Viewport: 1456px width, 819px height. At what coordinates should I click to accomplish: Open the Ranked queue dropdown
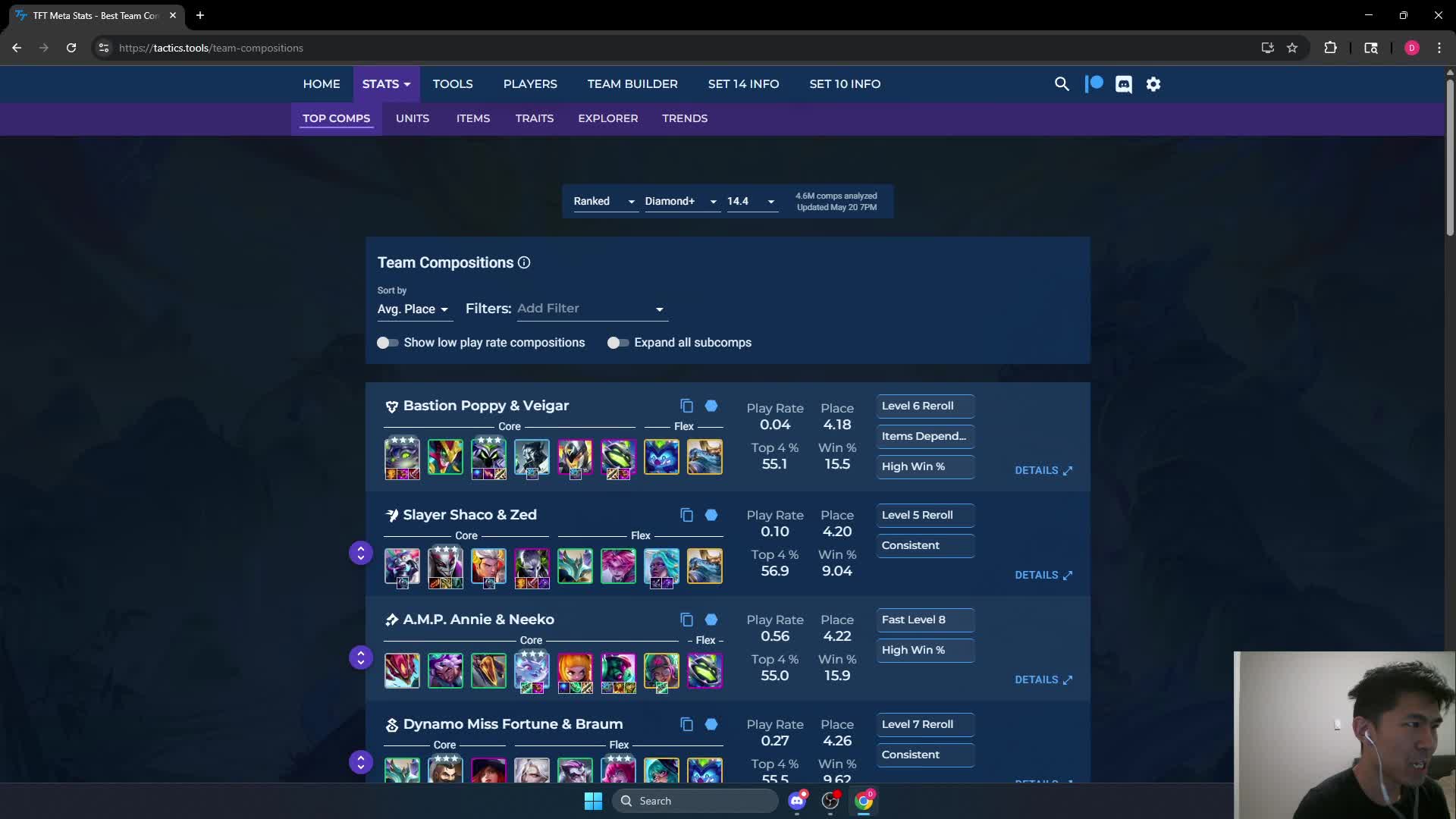click(604, 201)
